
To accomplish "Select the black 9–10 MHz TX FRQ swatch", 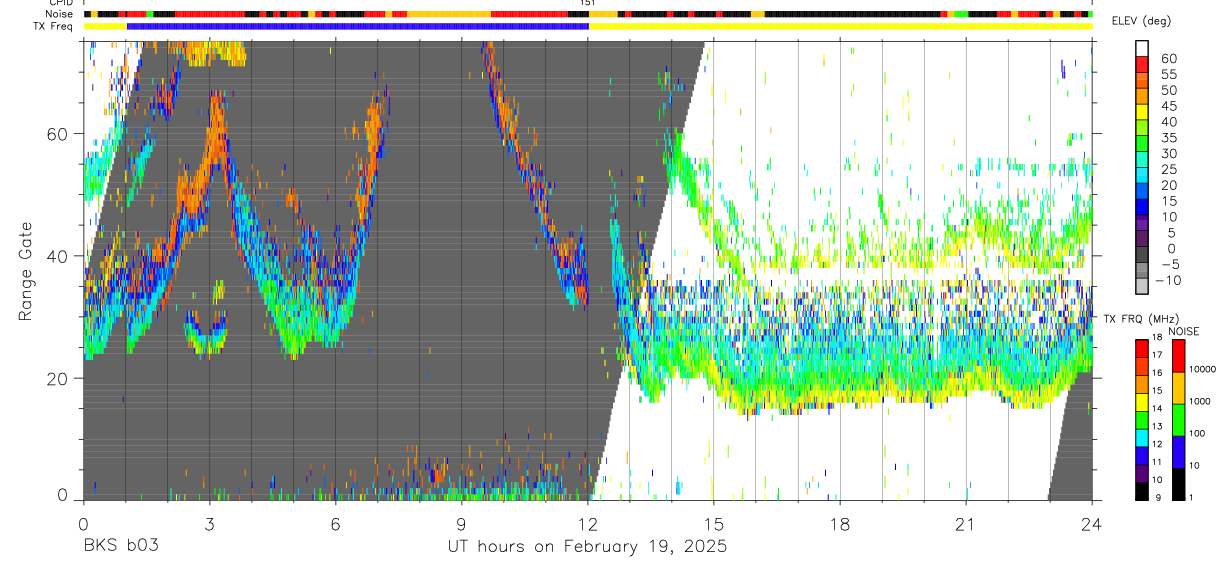I will 1142,490.
